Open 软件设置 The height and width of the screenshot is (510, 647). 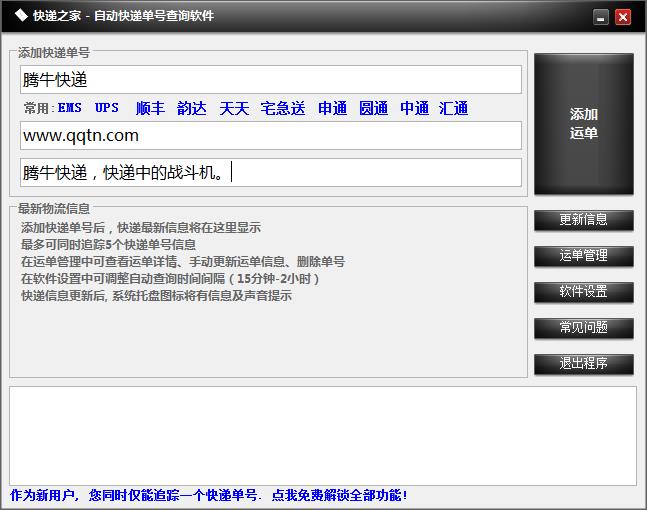583,292
